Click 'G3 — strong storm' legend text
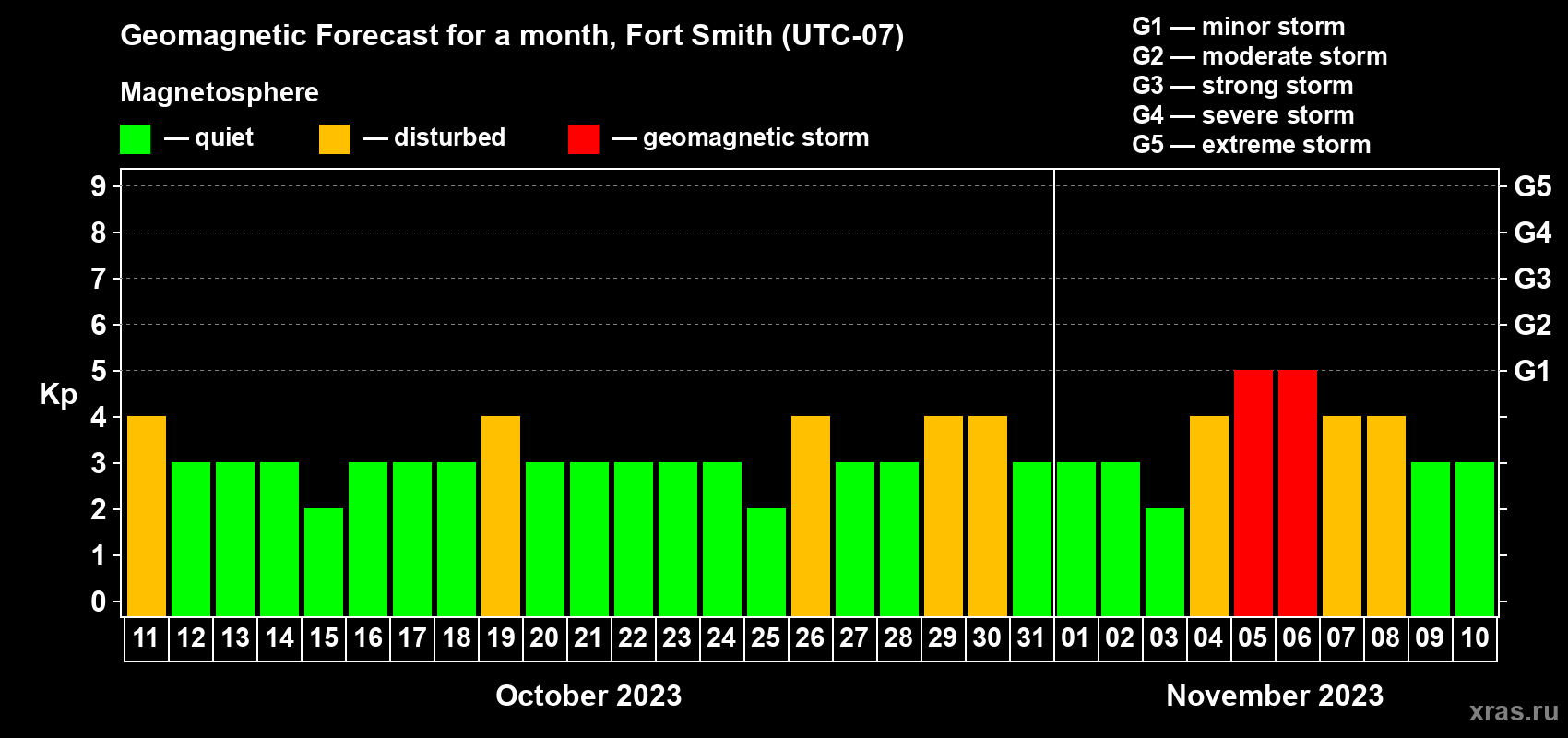 [x=1243, y=86]
